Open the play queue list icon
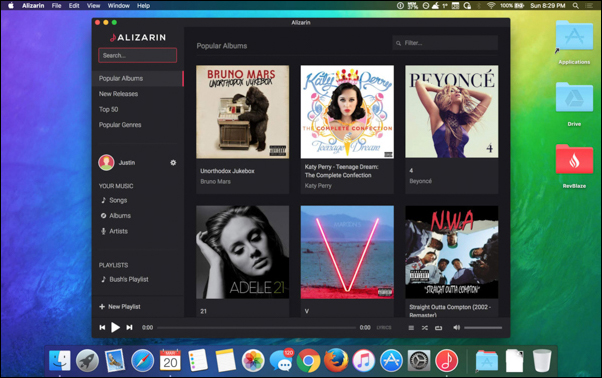The height and width of the screenshot is (378, 602). coord(411,328)
